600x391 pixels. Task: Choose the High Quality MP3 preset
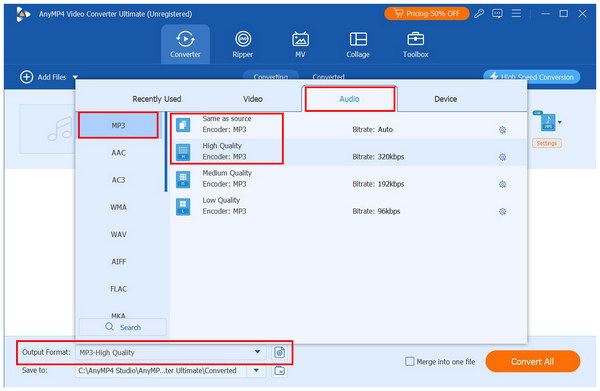coord(348,152)
